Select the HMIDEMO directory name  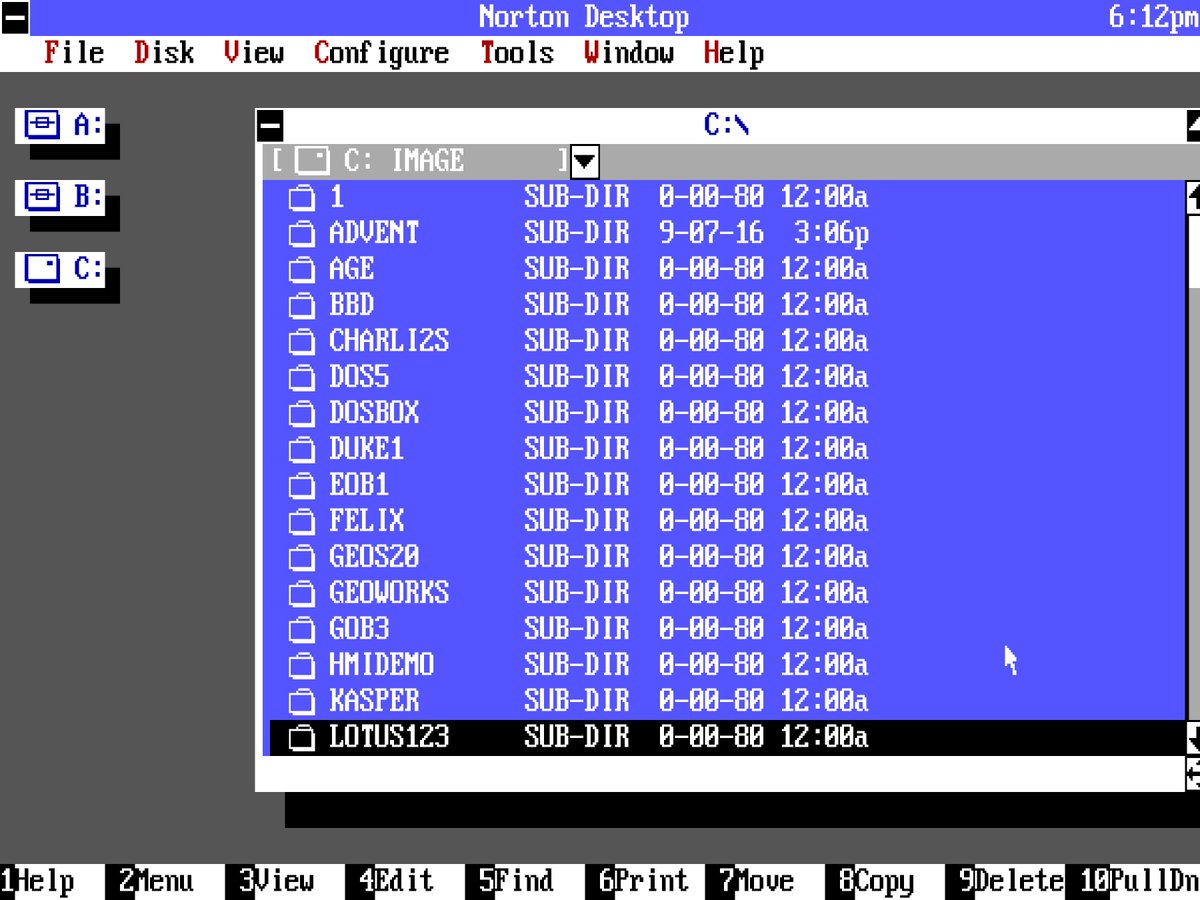pos(381,667)
